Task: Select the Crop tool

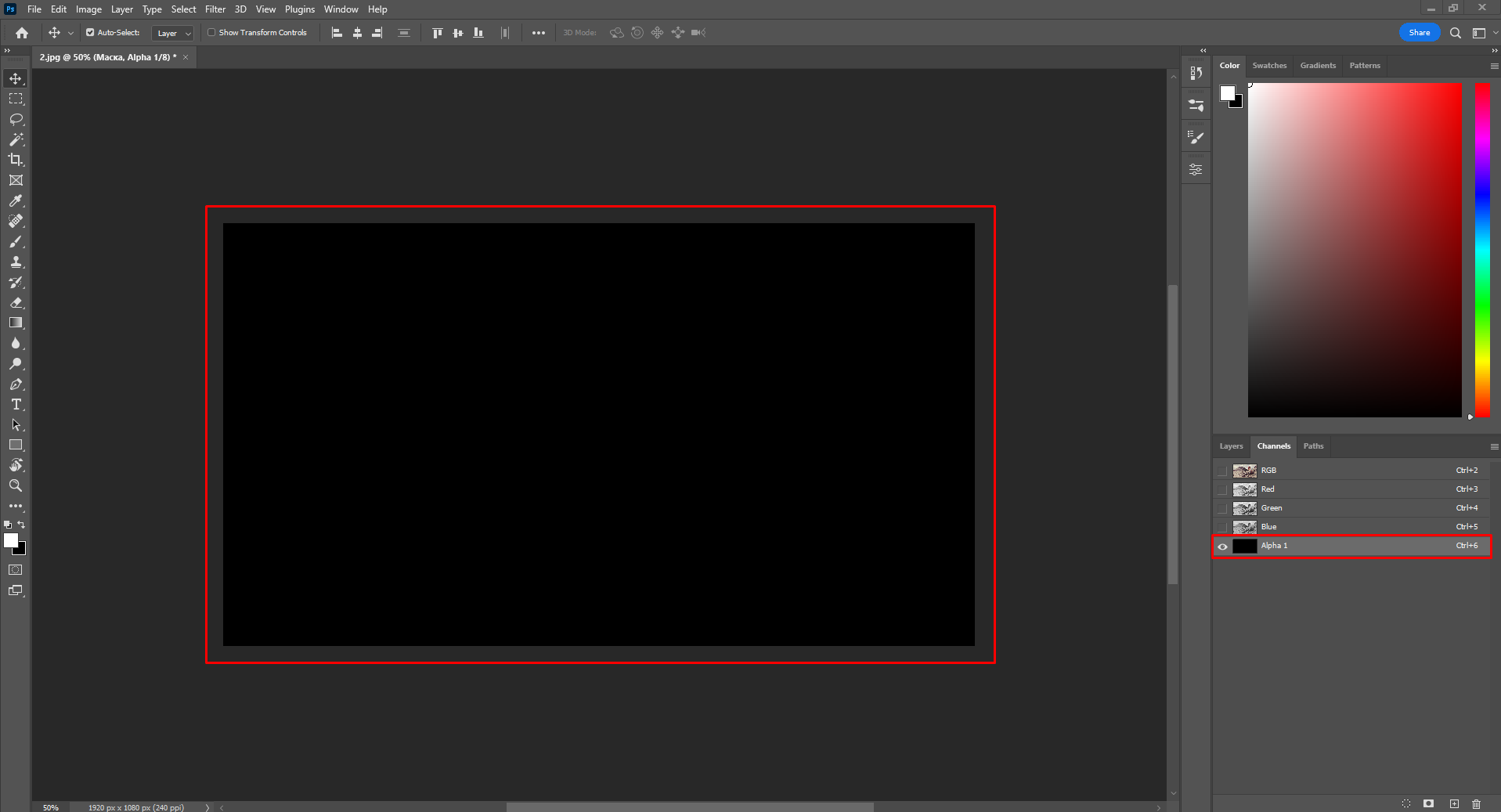Action: click(x=16, y=160)
